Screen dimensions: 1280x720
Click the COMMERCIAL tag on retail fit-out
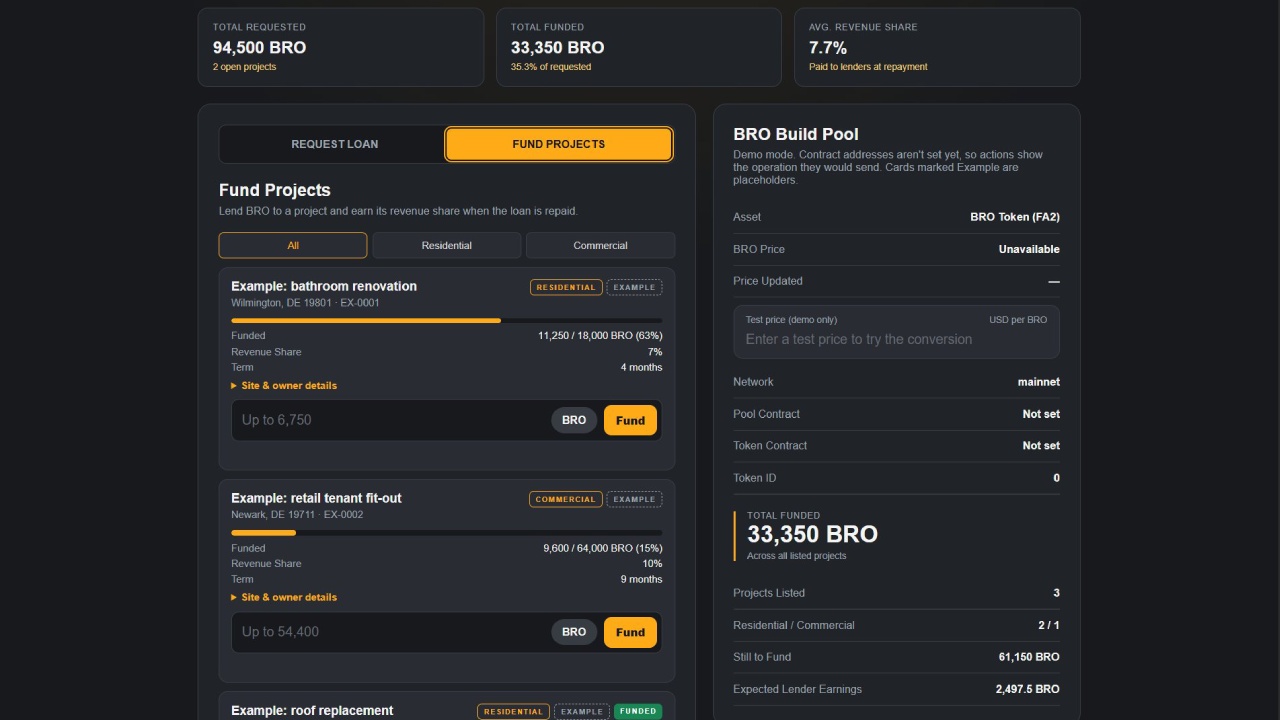tap(566, 499)
